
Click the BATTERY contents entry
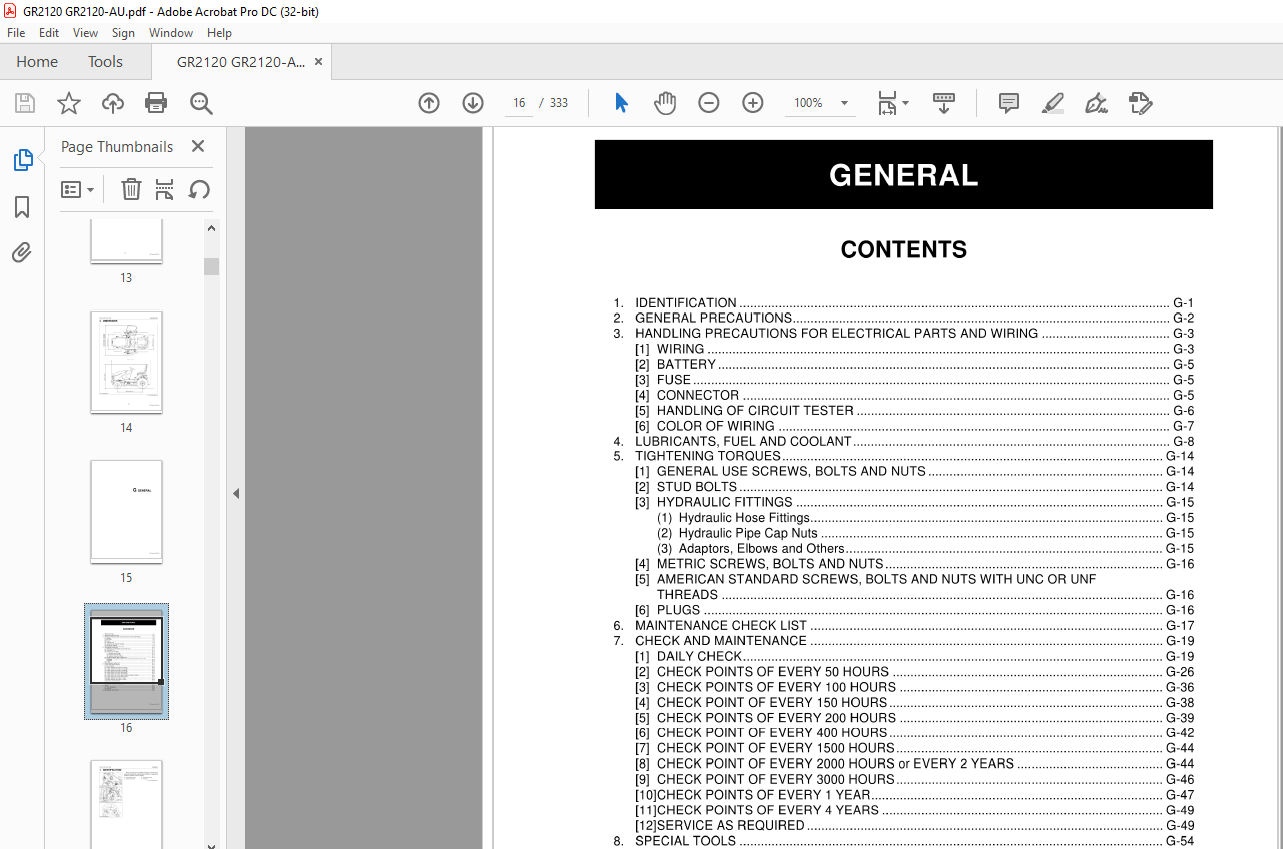pyautogui.click(x=914, y=364)
